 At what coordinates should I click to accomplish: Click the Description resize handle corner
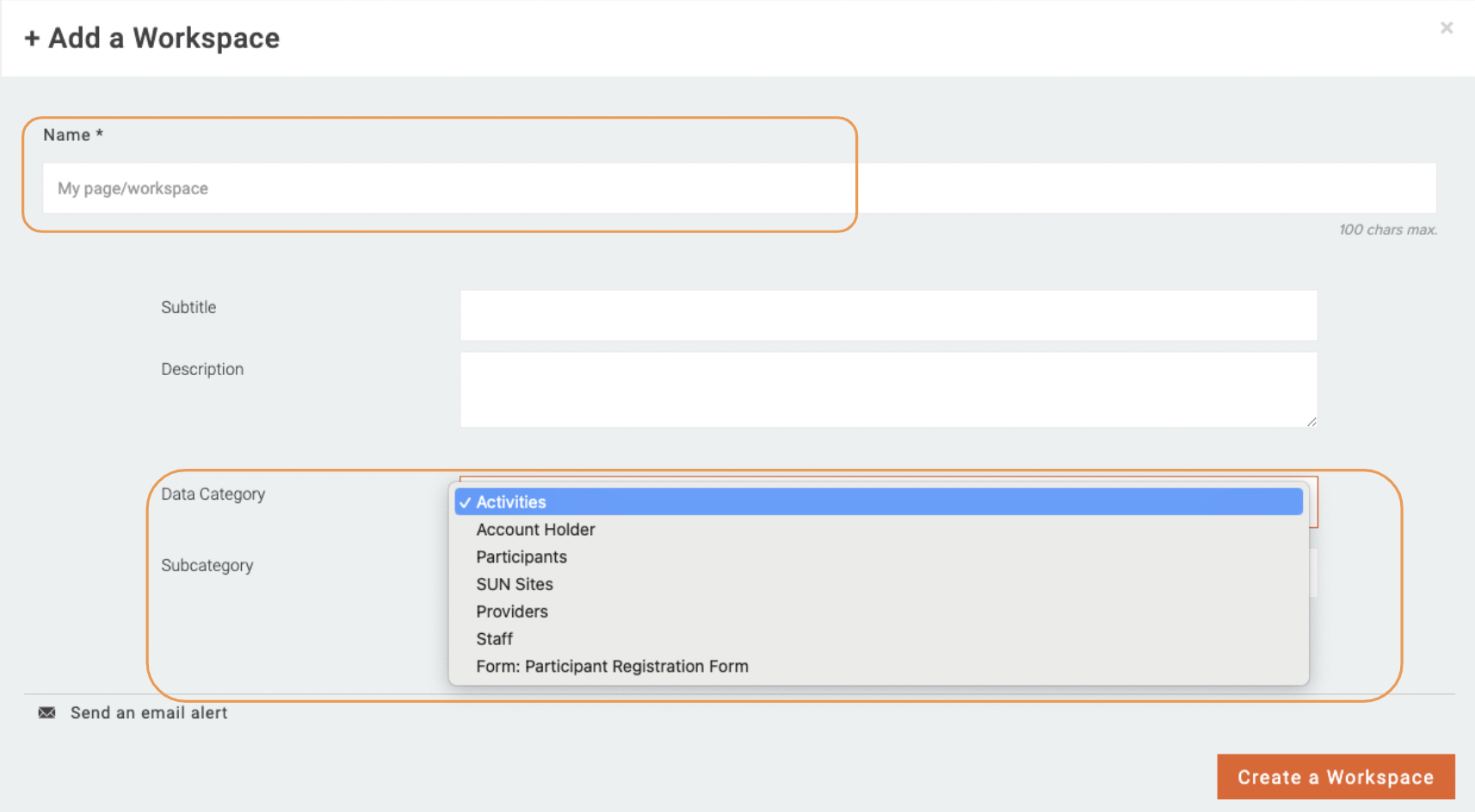click(x=1311, y=421)
